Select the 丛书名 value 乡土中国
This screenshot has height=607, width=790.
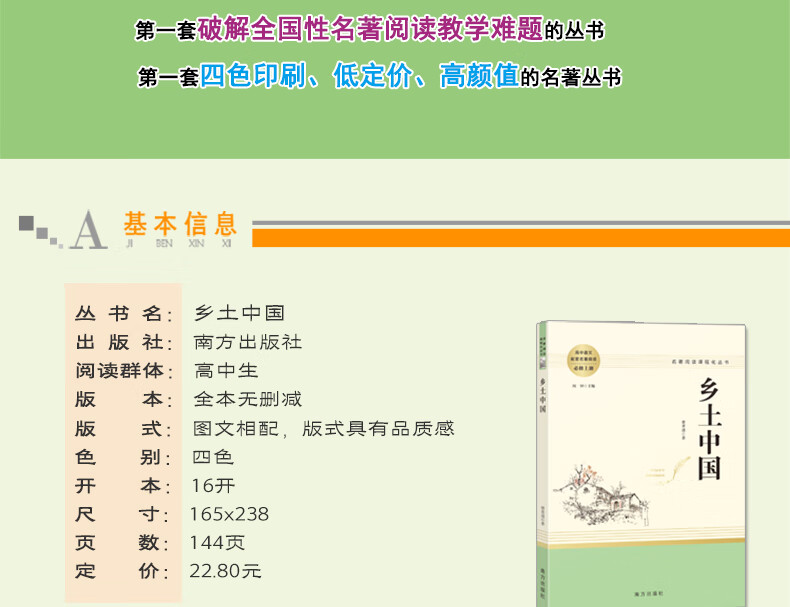tap(239, 313)
